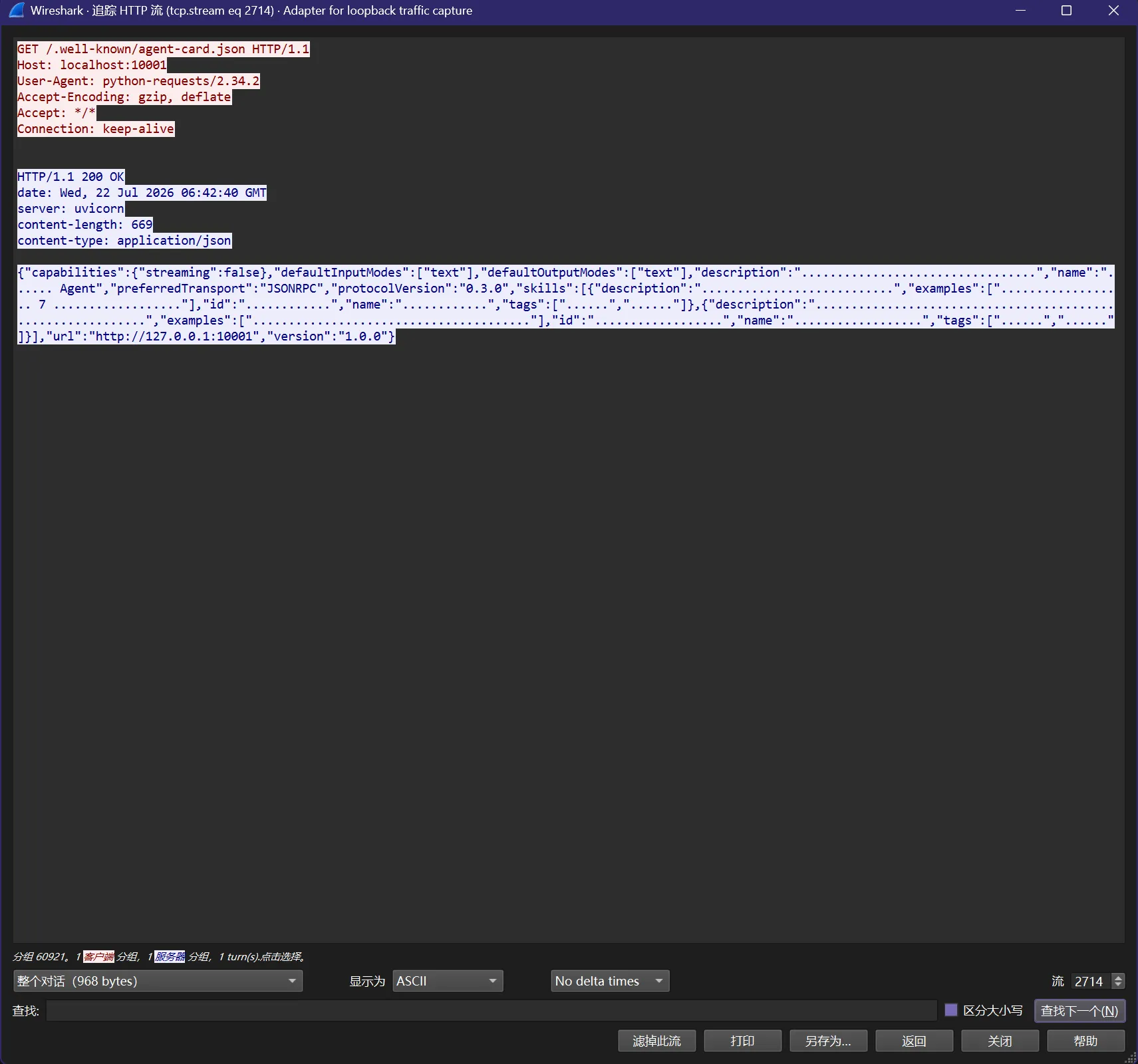This screenshot has width=1138, height=1064.
Task: Click the HTTP/1.1 200 OK response line
Action: (x=71, y=177)
